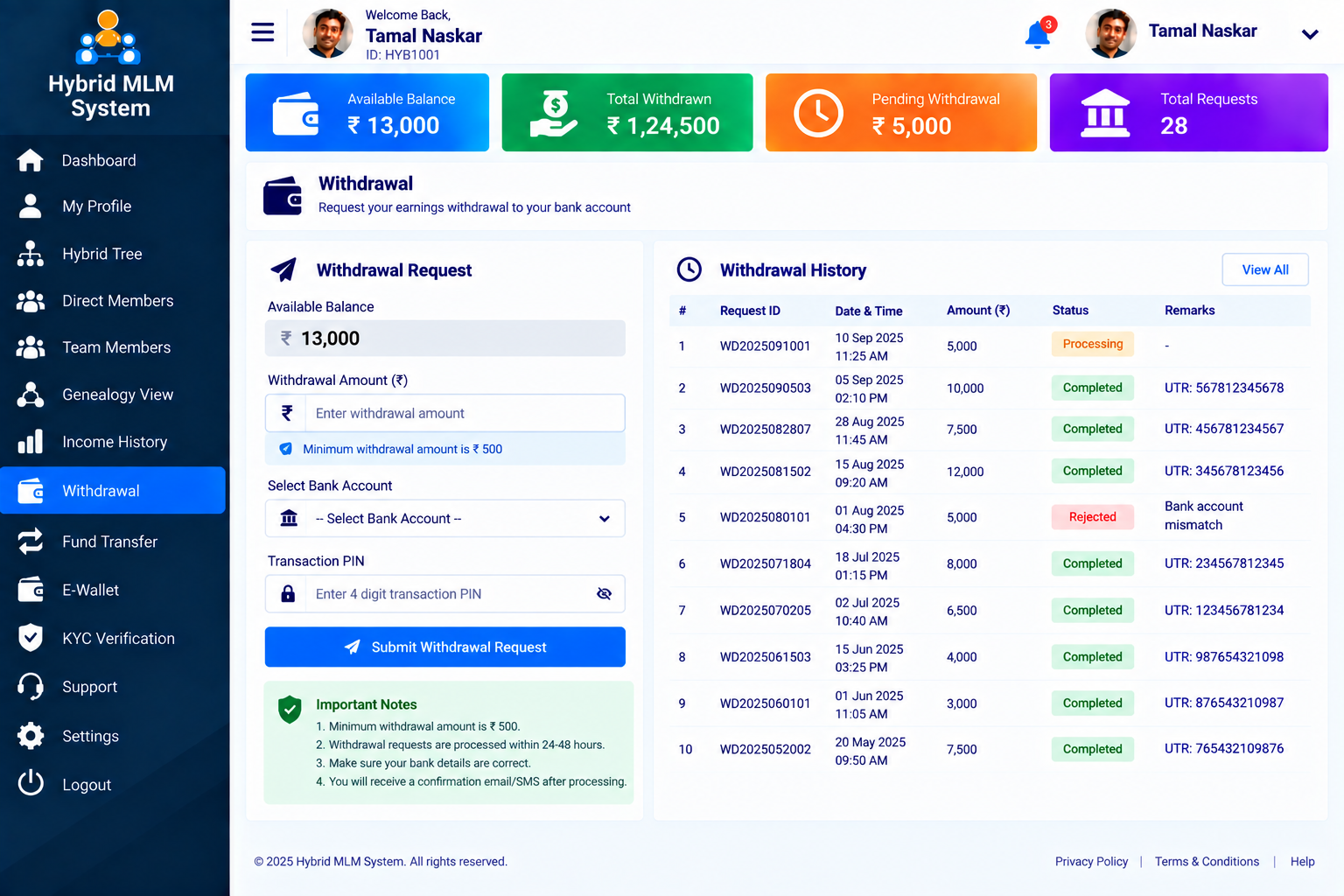Open the Terms & Conditions link
This screenshot has height=896, width=1344.
tap(1207, 862)
